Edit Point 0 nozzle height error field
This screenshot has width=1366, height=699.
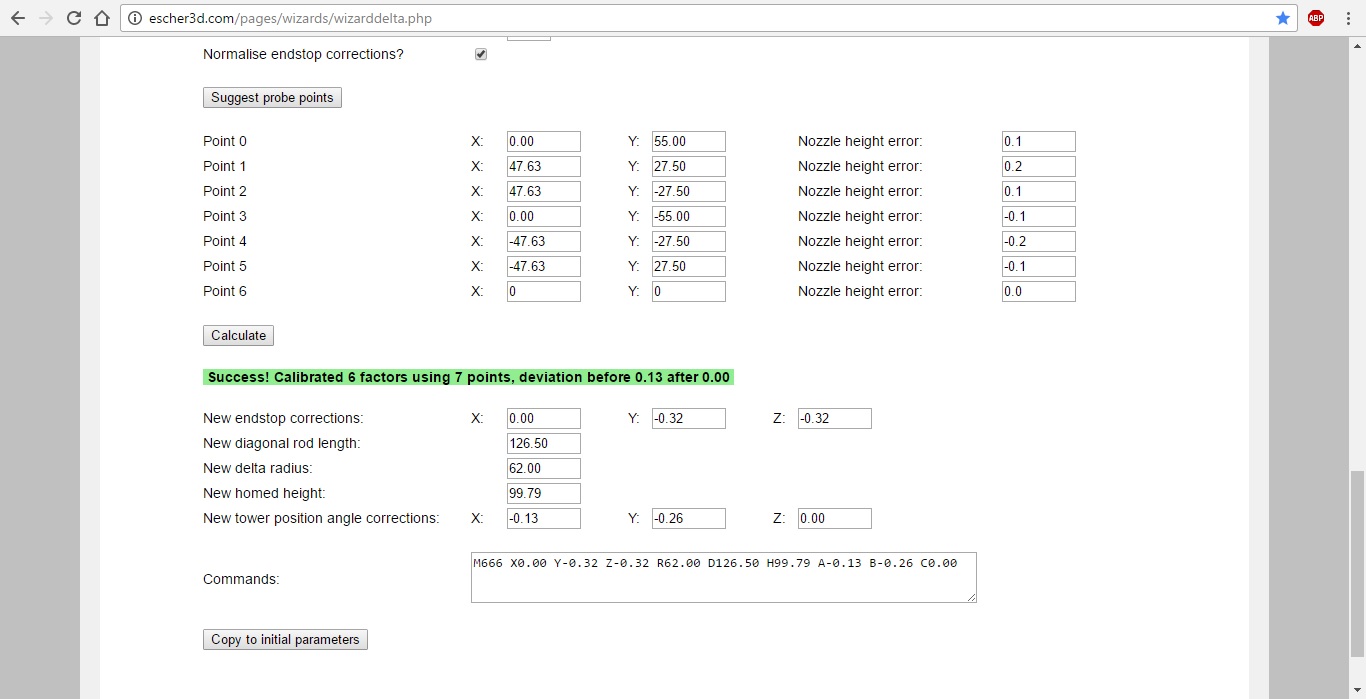click(x=1039, y=142)
